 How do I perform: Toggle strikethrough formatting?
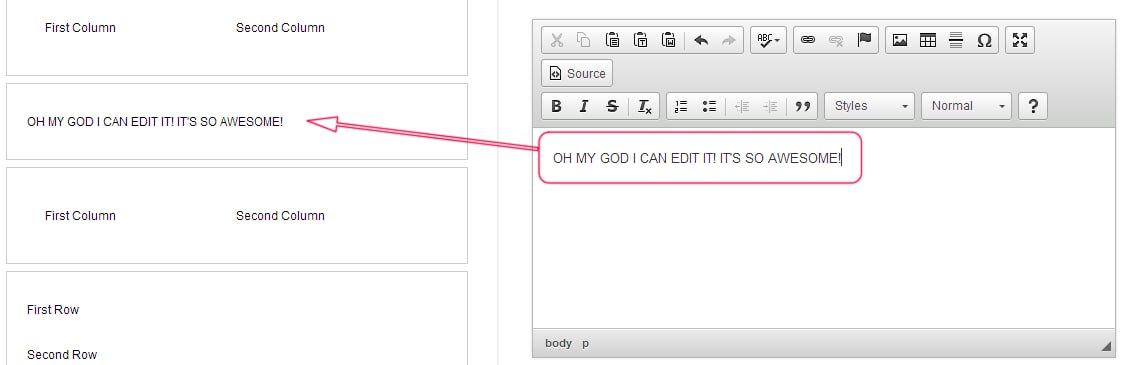coord(612,106)
